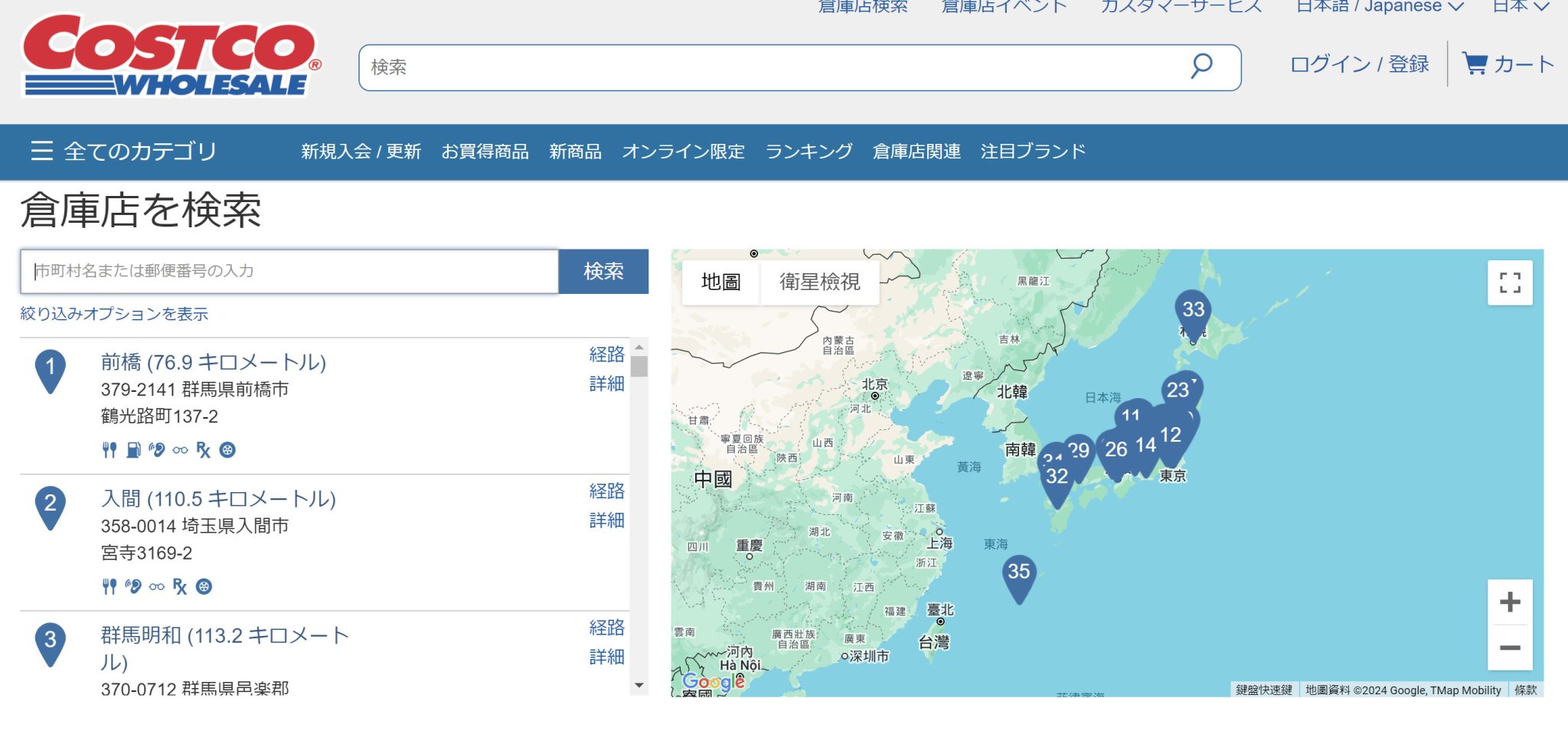
Task: Open お買得商品 menu item
Action: coord(485,152)
